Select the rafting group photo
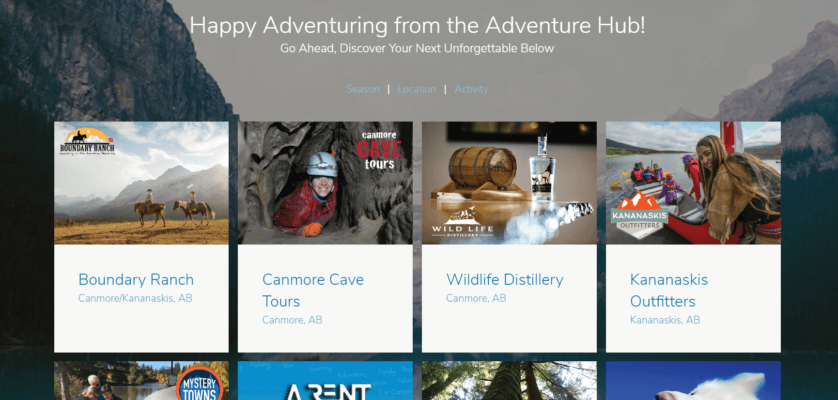Viewport: 838px width, 400px height. coord(693,183)
